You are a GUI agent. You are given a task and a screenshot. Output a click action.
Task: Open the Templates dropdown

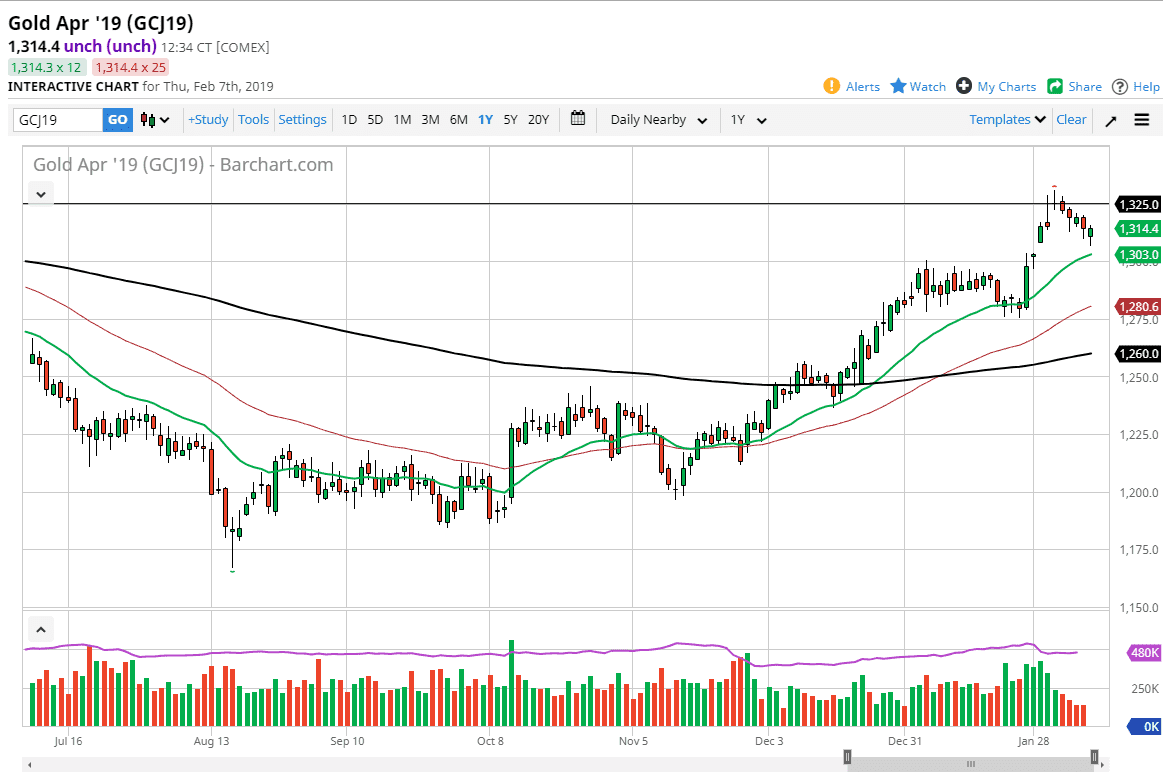[1007, 120]
